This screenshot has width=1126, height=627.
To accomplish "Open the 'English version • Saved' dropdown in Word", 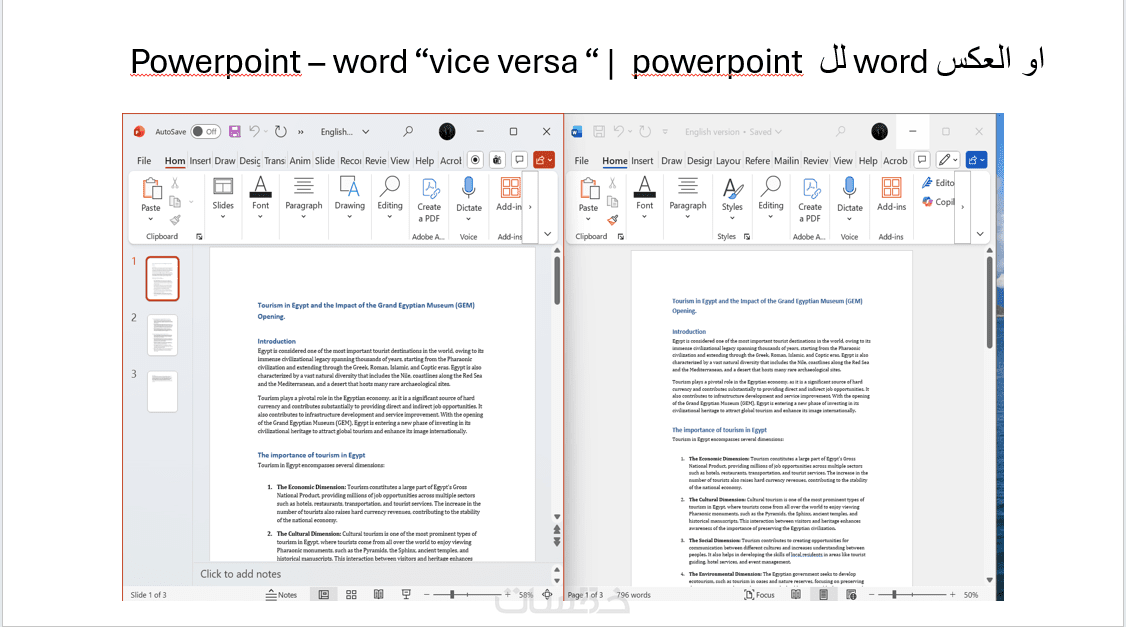I will click(733, 132).
